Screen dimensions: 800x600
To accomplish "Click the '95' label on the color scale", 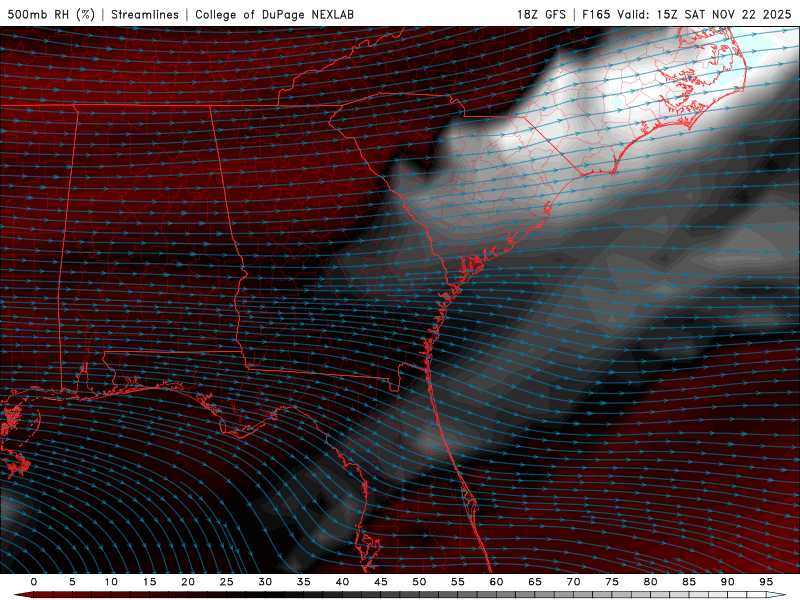I will 766,582.
